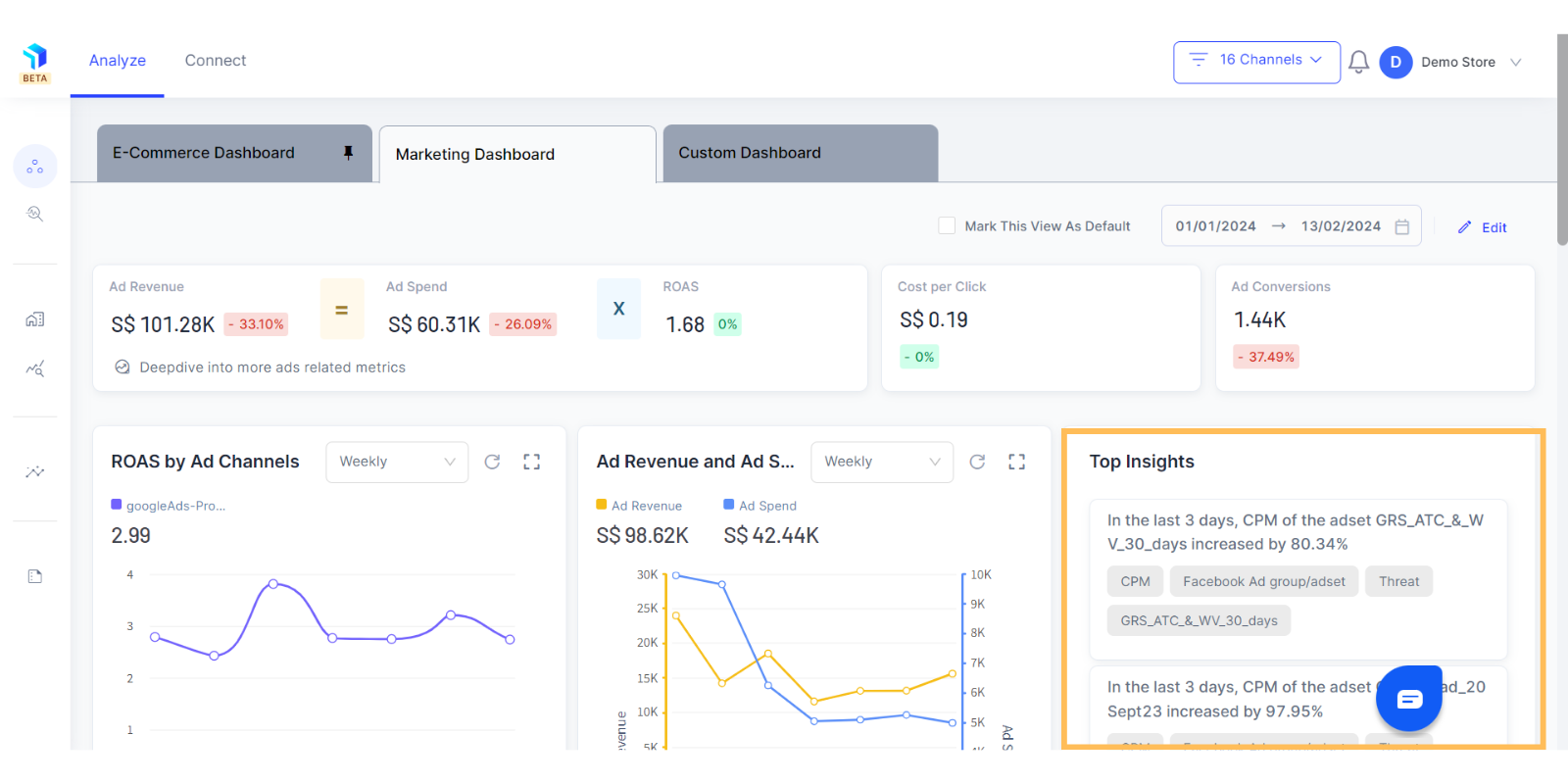Click the Cost per Click S$ 0.19 value
Screen dimensions: 1568x784
934,319
